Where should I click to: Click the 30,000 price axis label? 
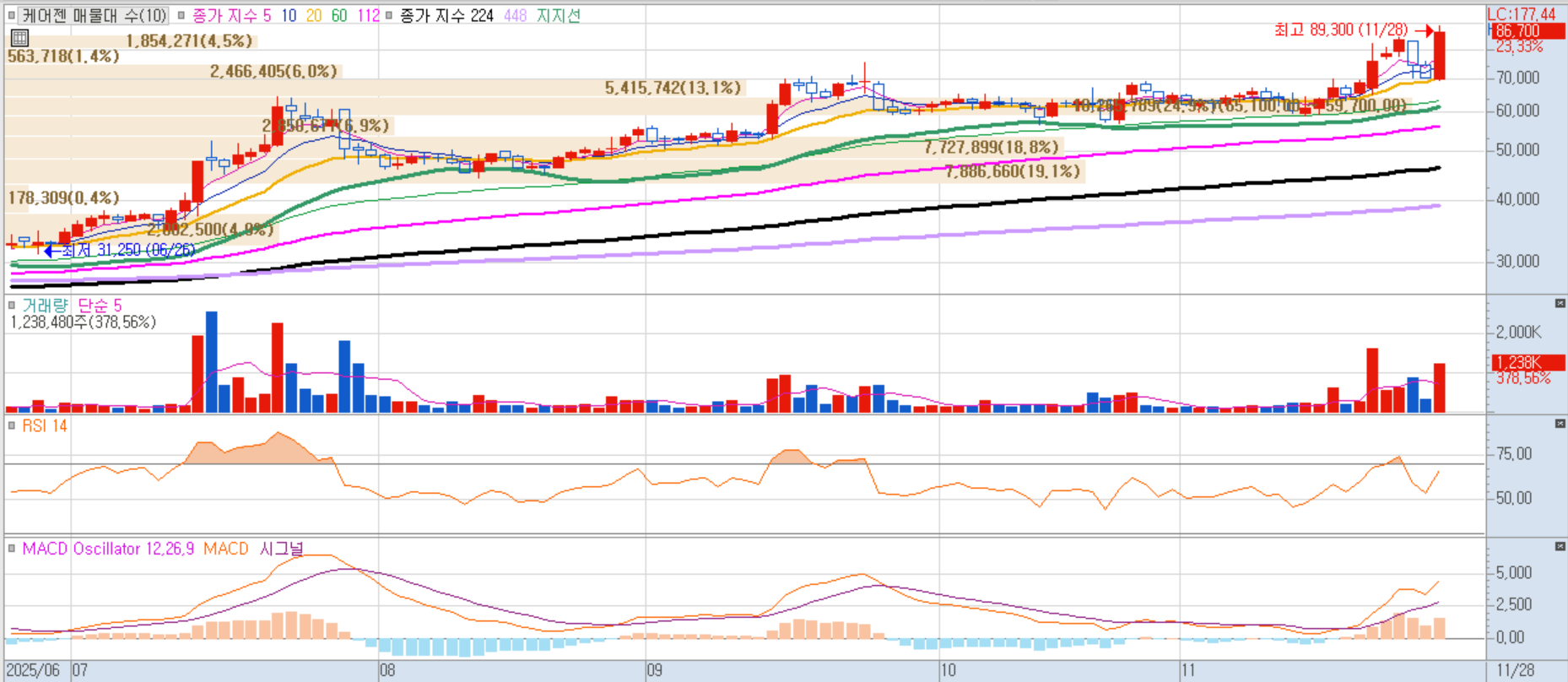click(1517, 262)
